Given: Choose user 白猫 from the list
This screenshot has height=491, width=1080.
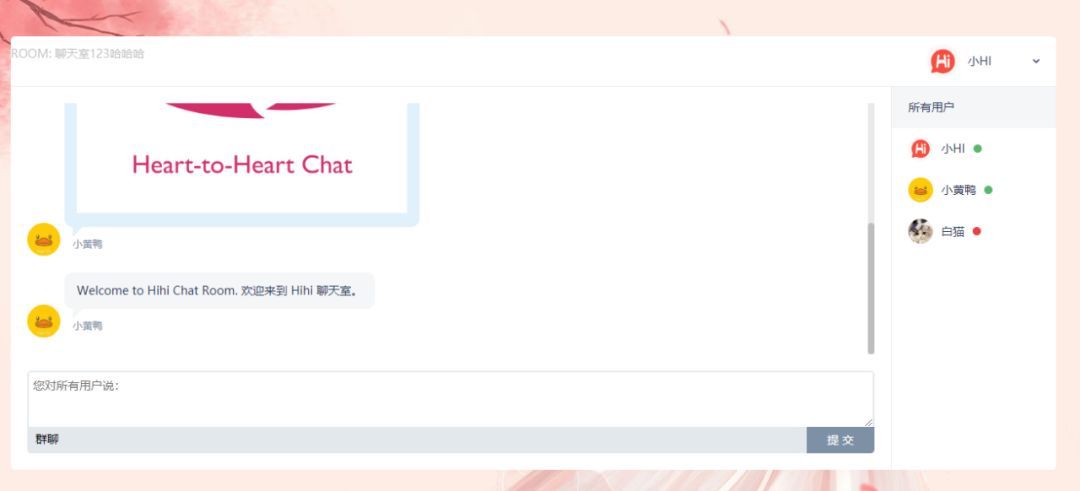Looking at the screenshot, I should (x=953, y=231).
